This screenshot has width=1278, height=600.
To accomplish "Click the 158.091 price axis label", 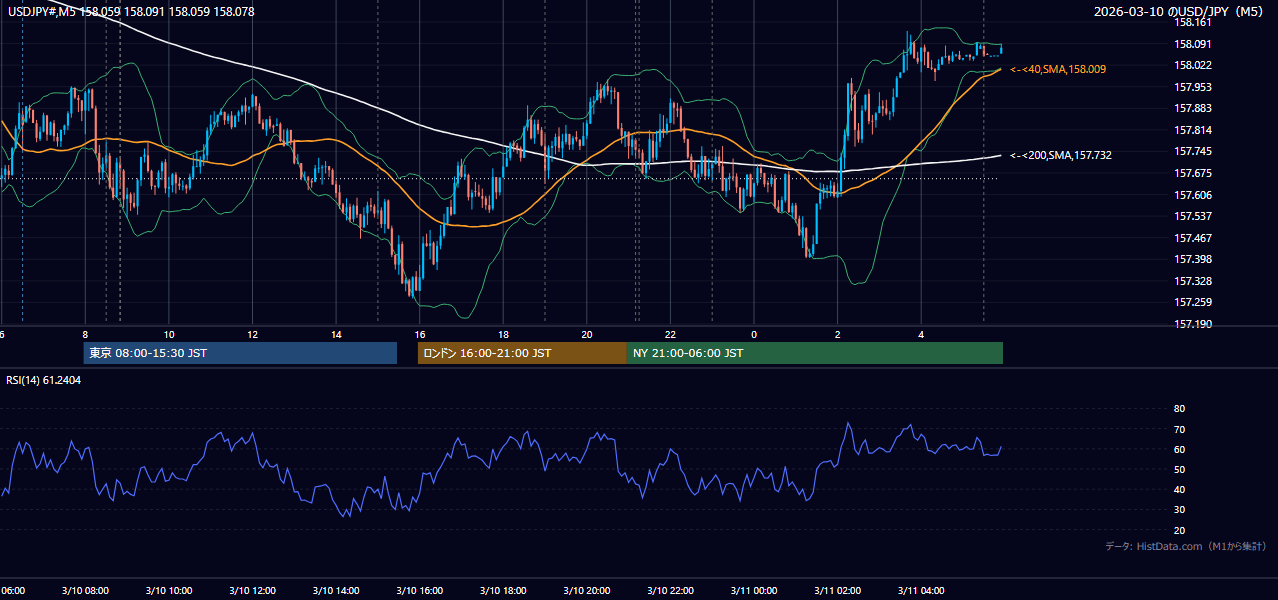I will [1193, 44].
